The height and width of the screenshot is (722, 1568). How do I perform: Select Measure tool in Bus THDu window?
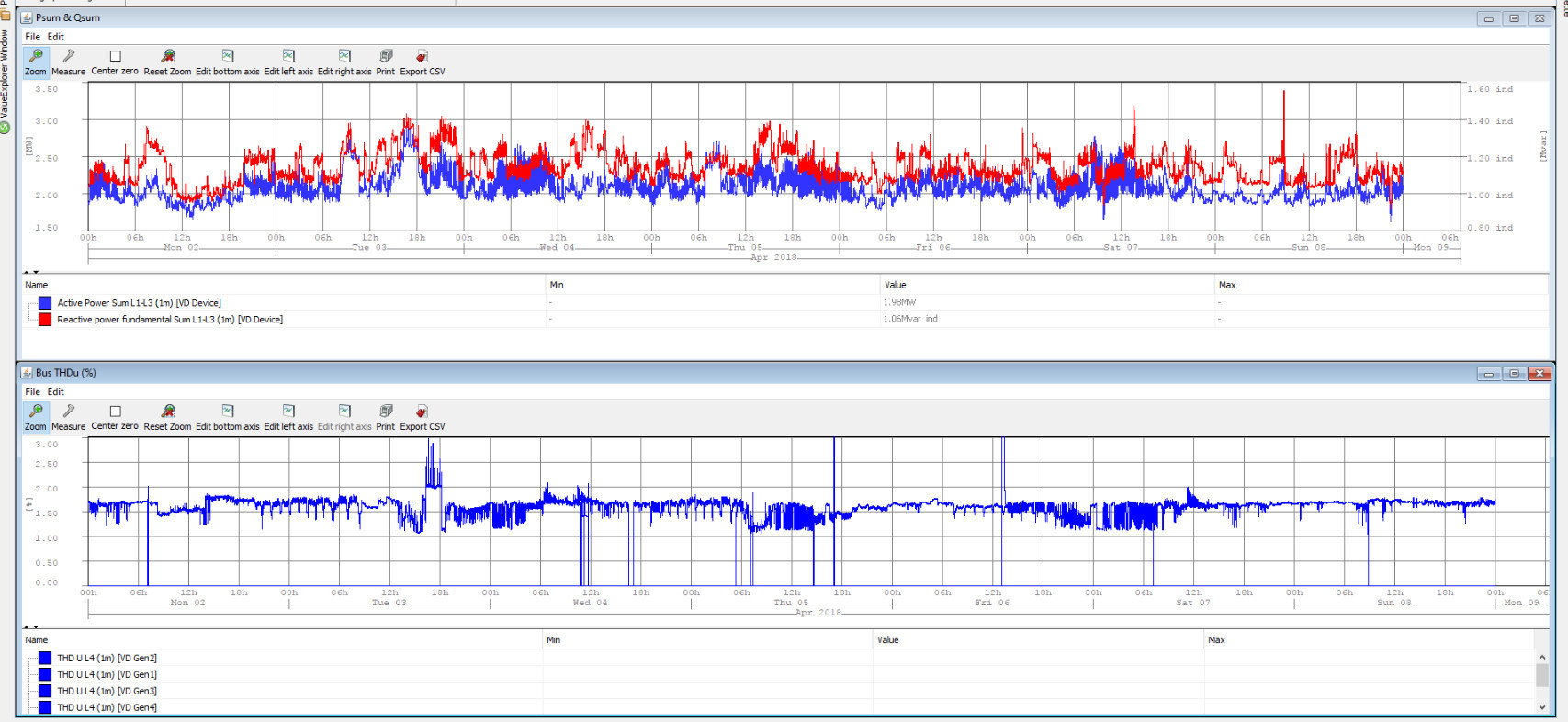click(68, 417)
